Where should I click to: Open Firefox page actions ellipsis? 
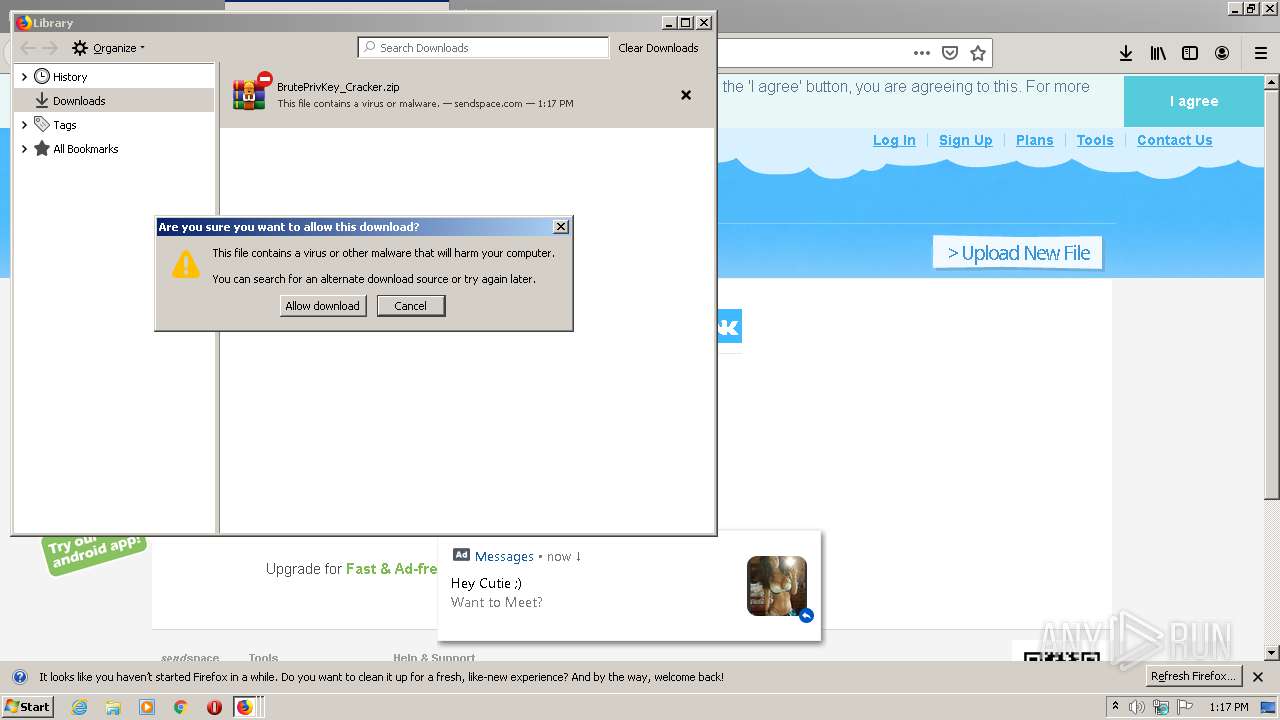tap(922, 53)
